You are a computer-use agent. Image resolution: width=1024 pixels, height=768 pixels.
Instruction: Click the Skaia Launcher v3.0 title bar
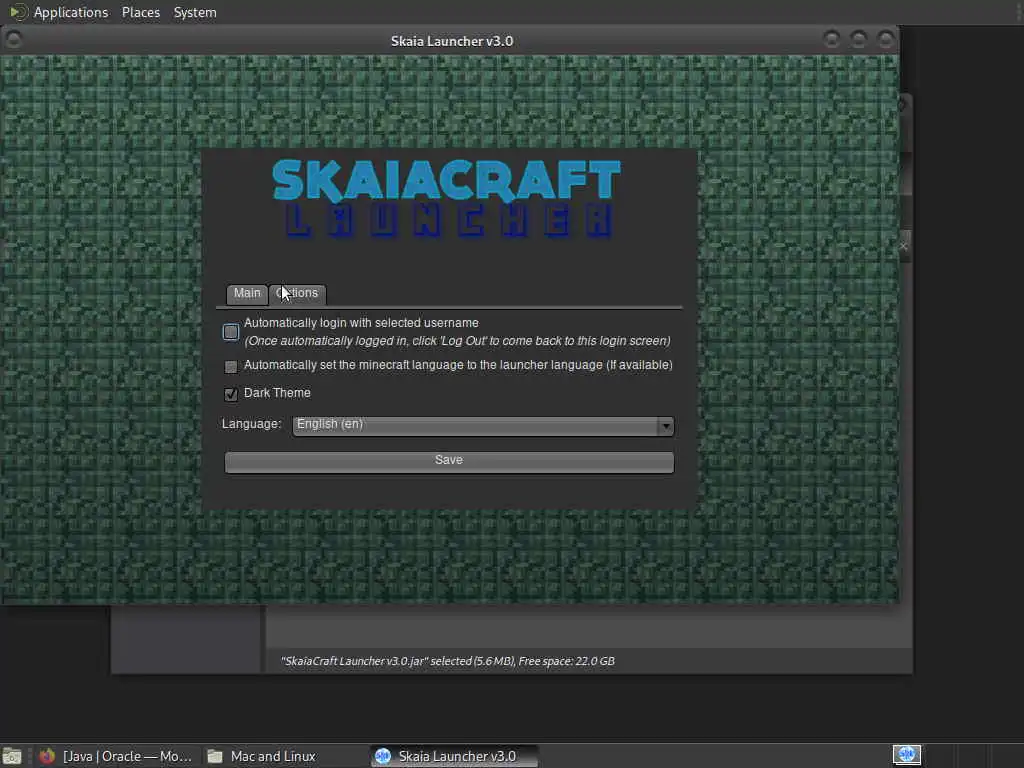pos(452,41)
